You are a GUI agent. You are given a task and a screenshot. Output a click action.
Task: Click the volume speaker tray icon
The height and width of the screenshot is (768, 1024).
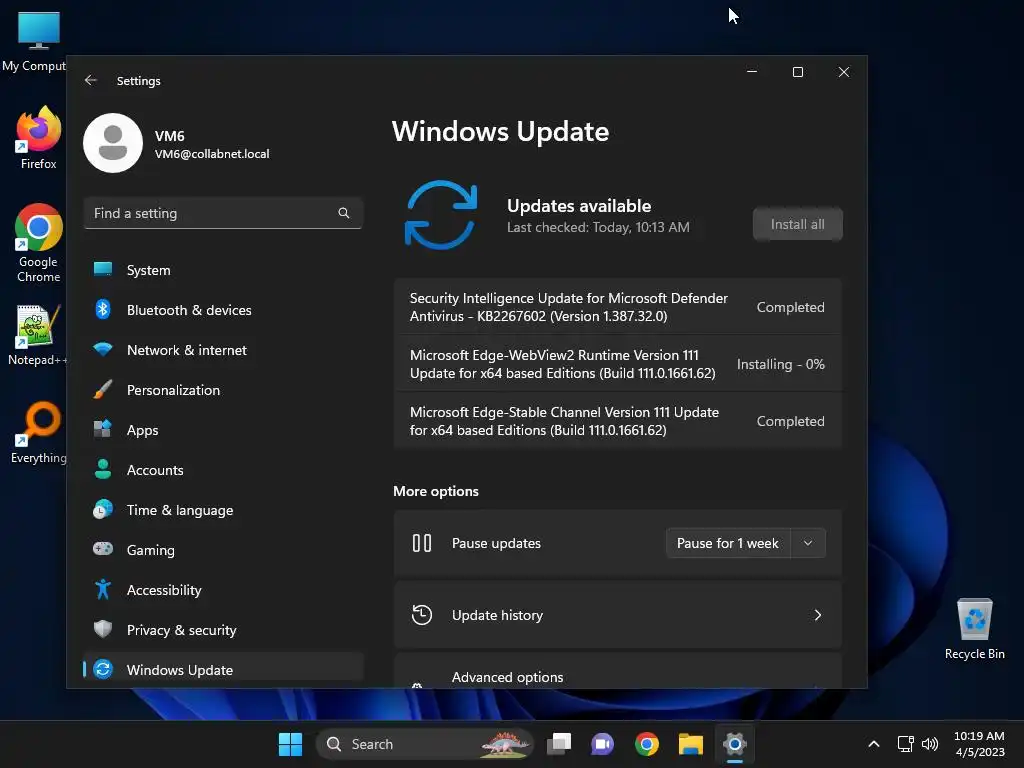[x=930, y=744]
